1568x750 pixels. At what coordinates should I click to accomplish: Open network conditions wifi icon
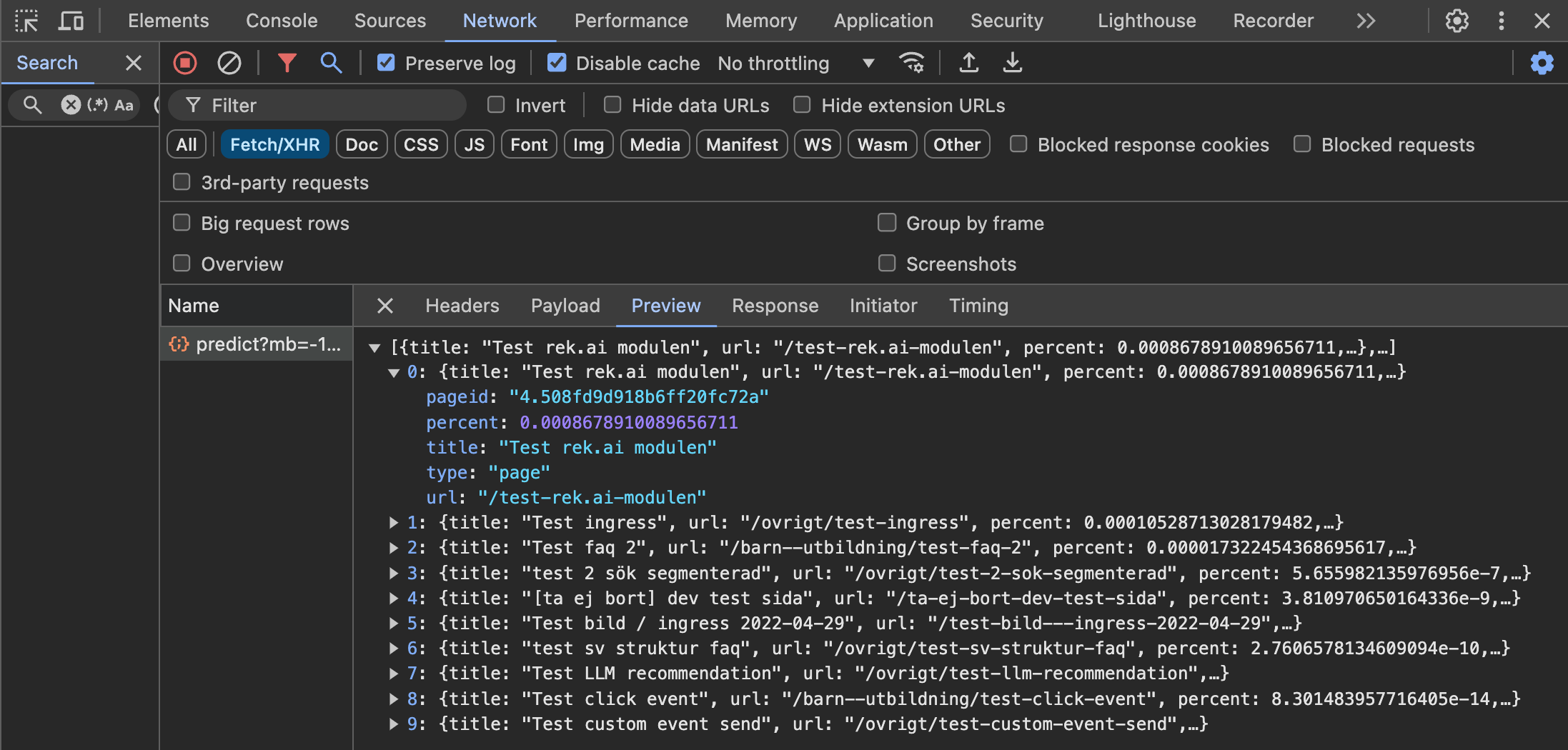(911, 63)
